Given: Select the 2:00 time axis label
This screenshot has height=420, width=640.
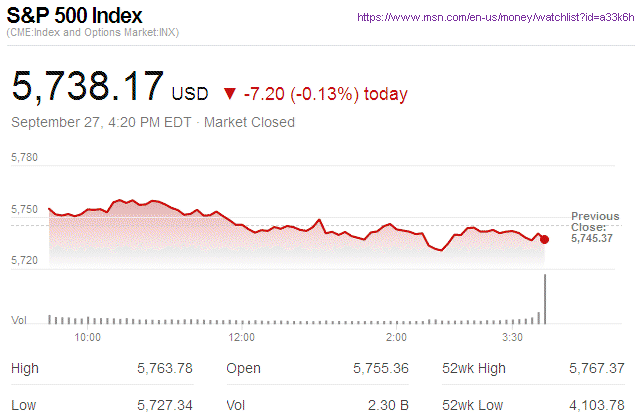Looking at the screenshot, I should point(396,338).
